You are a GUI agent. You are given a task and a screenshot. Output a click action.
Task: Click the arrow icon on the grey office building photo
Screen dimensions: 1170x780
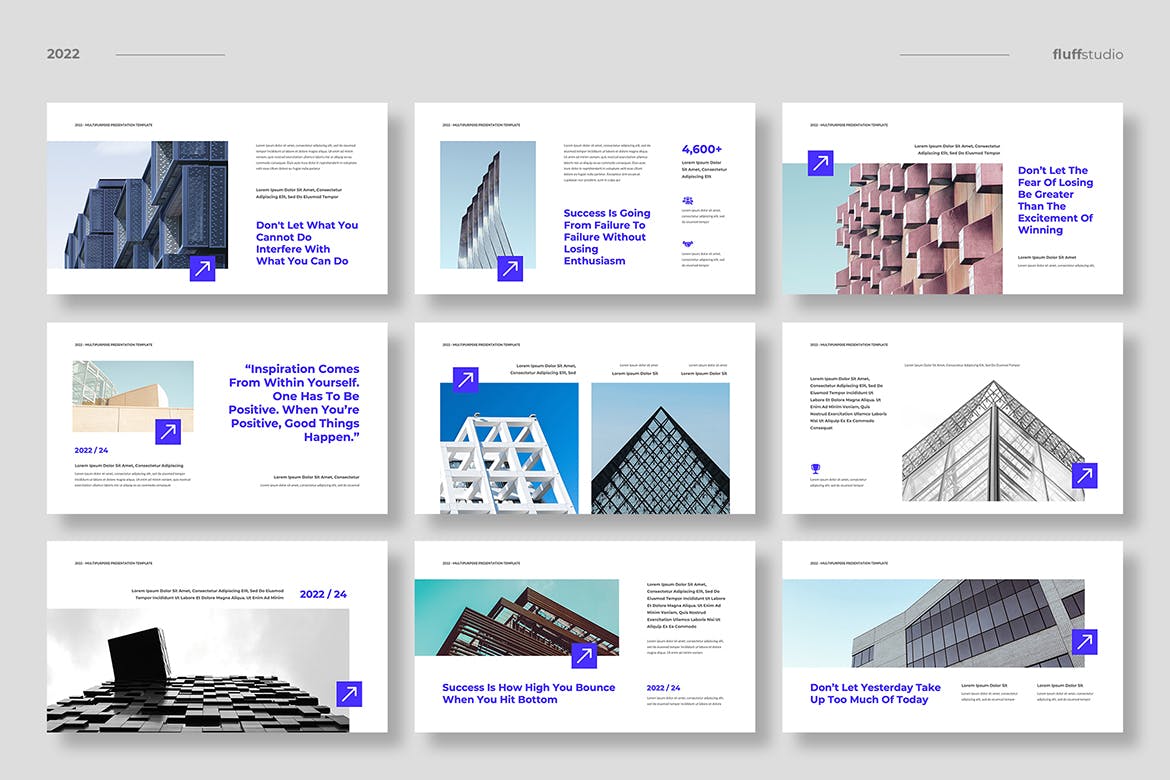1084,642
